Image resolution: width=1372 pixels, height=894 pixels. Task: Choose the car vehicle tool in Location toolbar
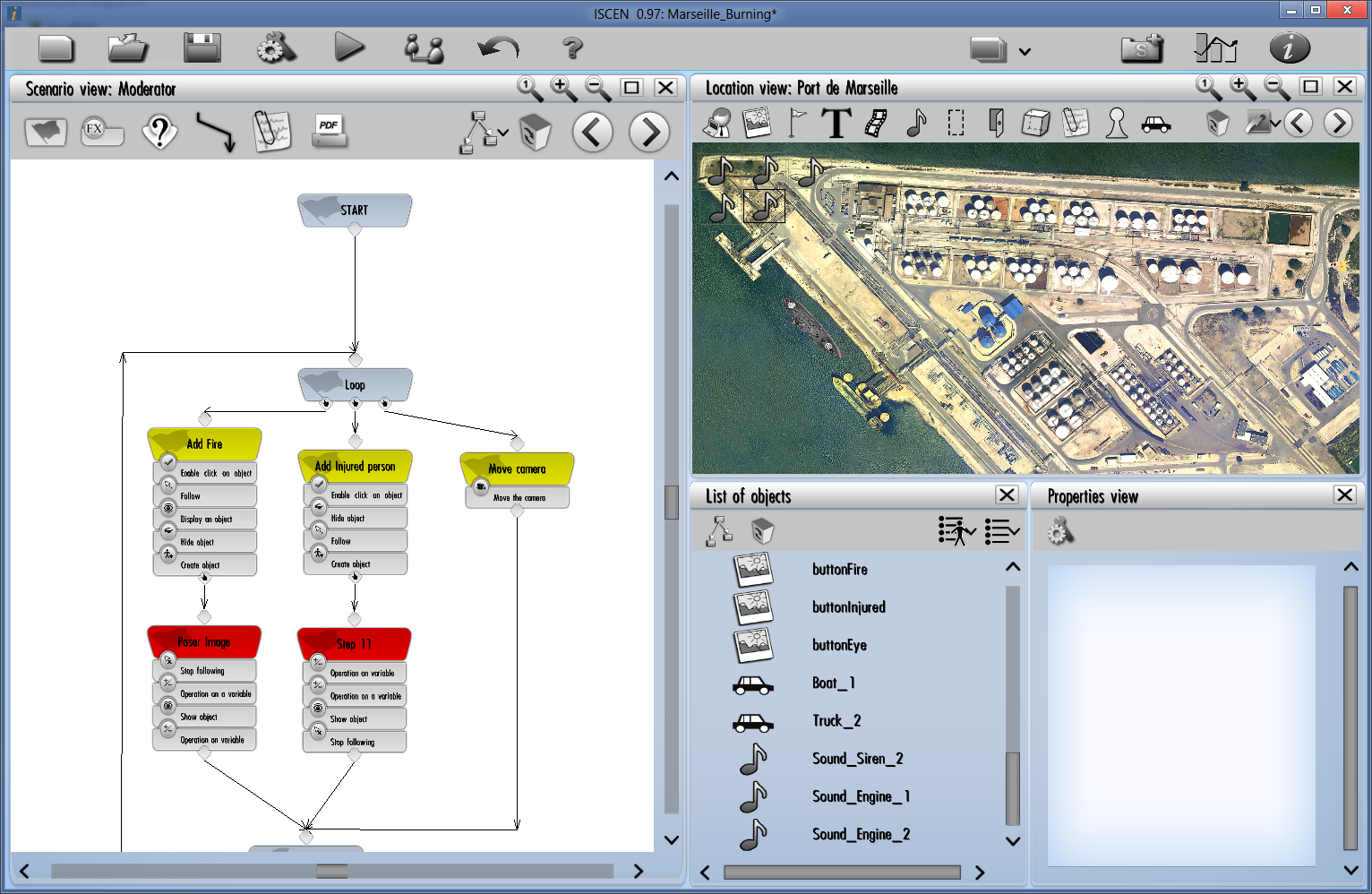[x=1155, y=124]
